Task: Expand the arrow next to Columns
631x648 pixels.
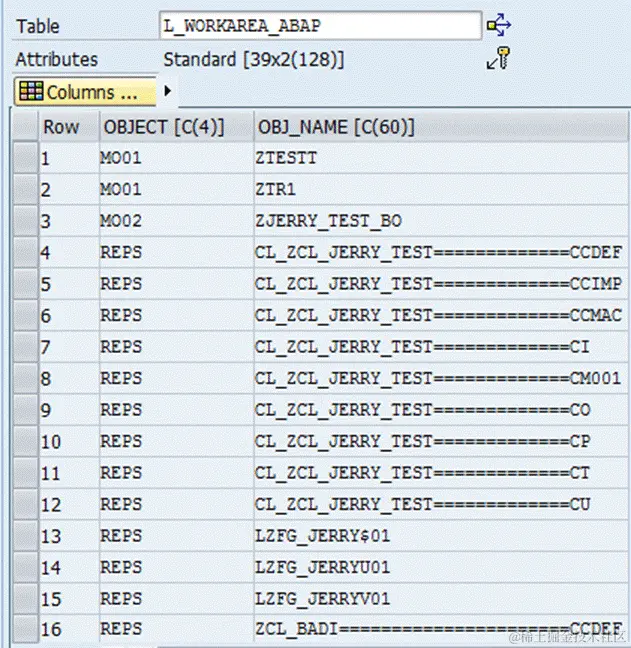Action: (167, 91)
